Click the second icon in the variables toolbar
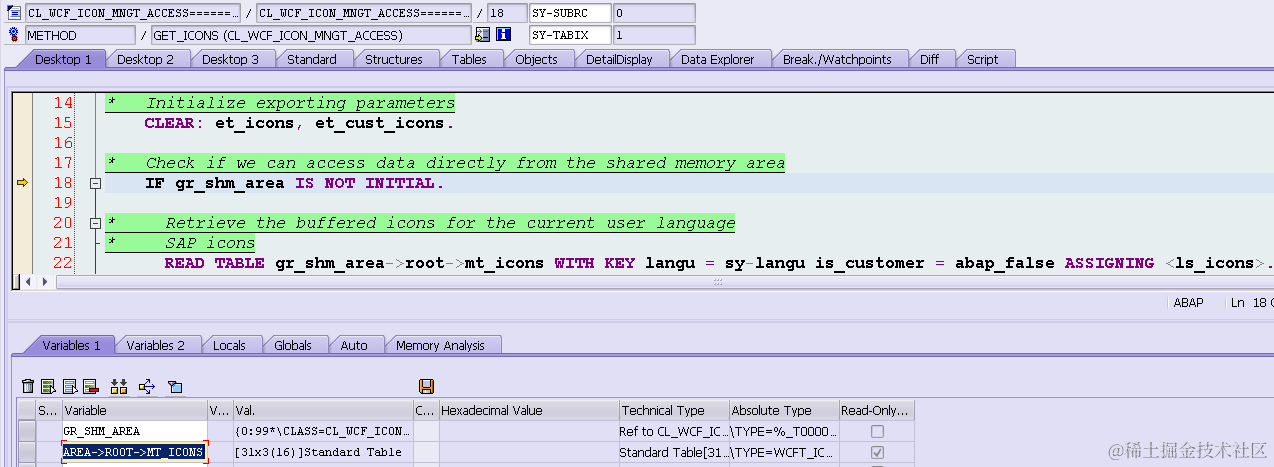Screen dimensions: 1274x467 click(49, 386)
